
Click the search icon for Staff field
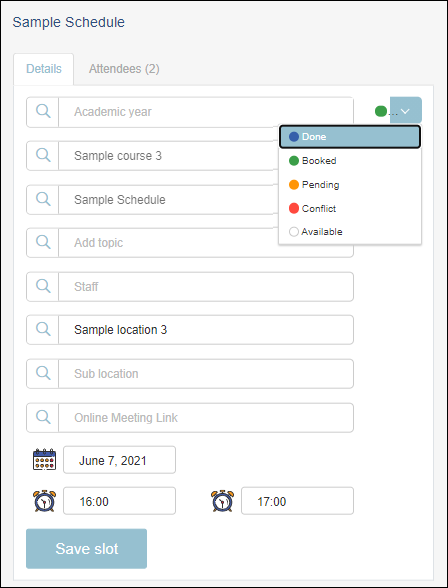pos(43,286)
